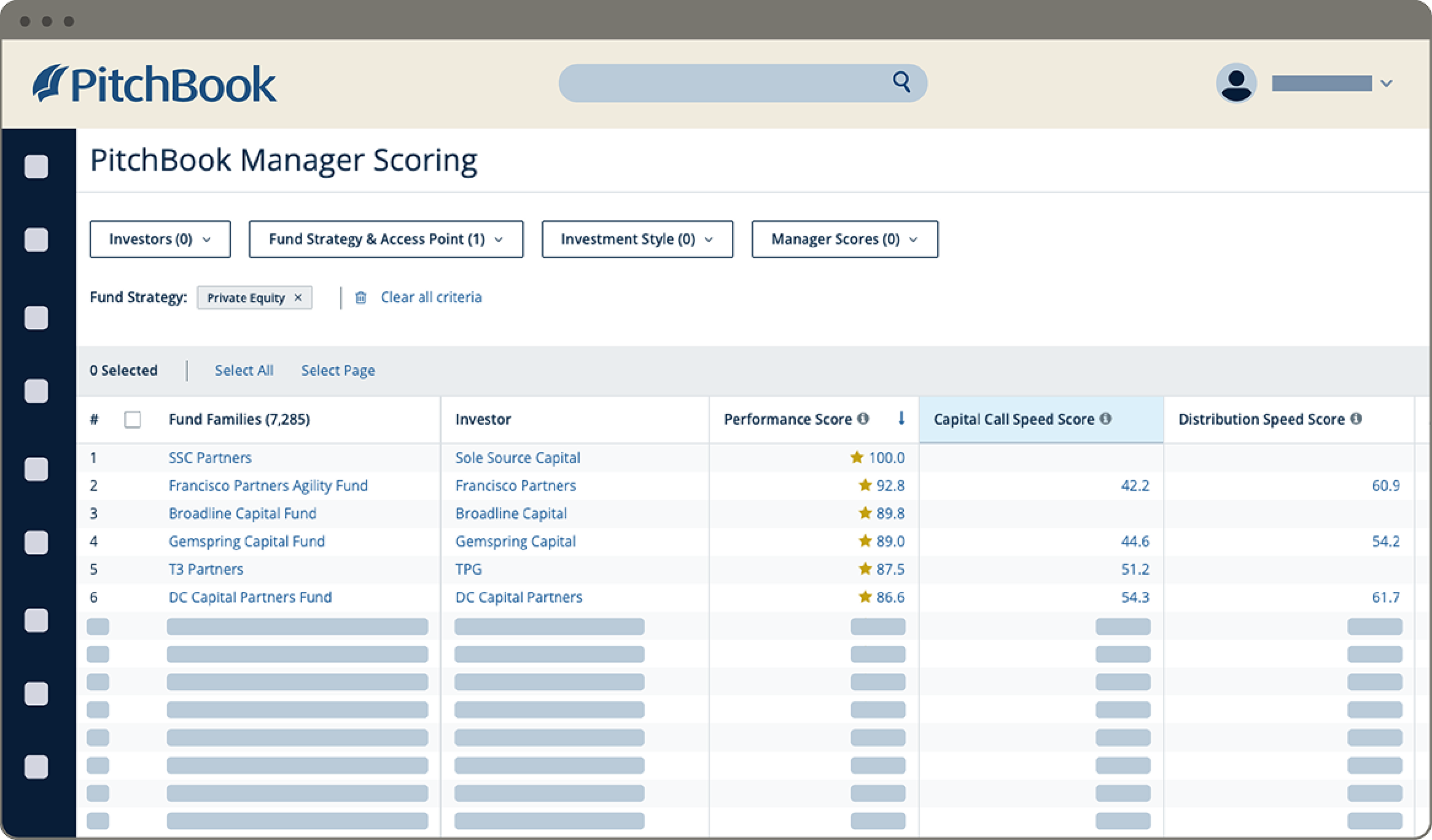Viewport: 1432px width, 840px height.
Task: Click the 61.7 distribution speed value
Action: tap(1386, 597)
